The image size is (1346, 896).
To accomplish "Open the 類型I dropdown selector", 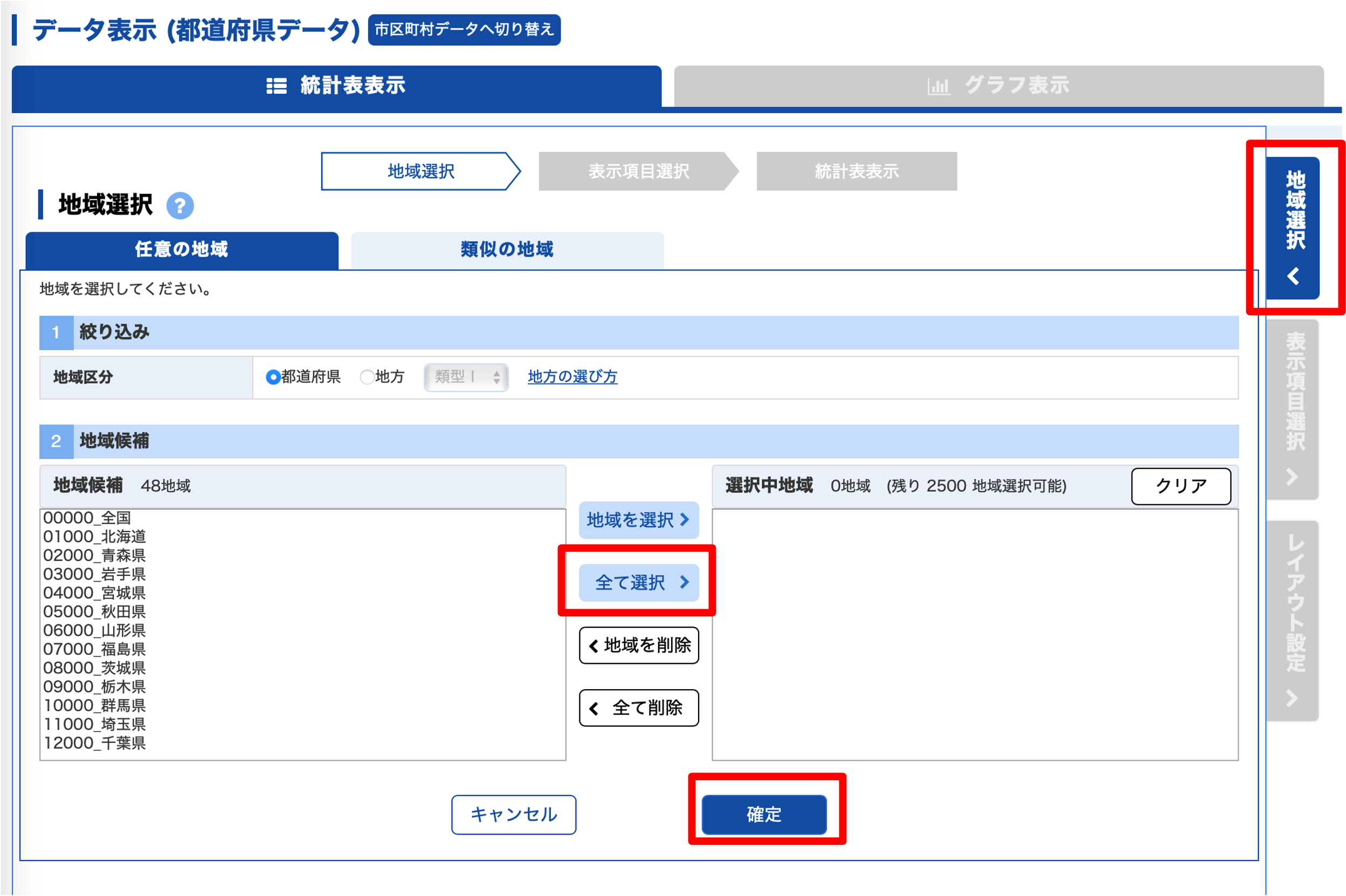I will [x=466, y=377].
